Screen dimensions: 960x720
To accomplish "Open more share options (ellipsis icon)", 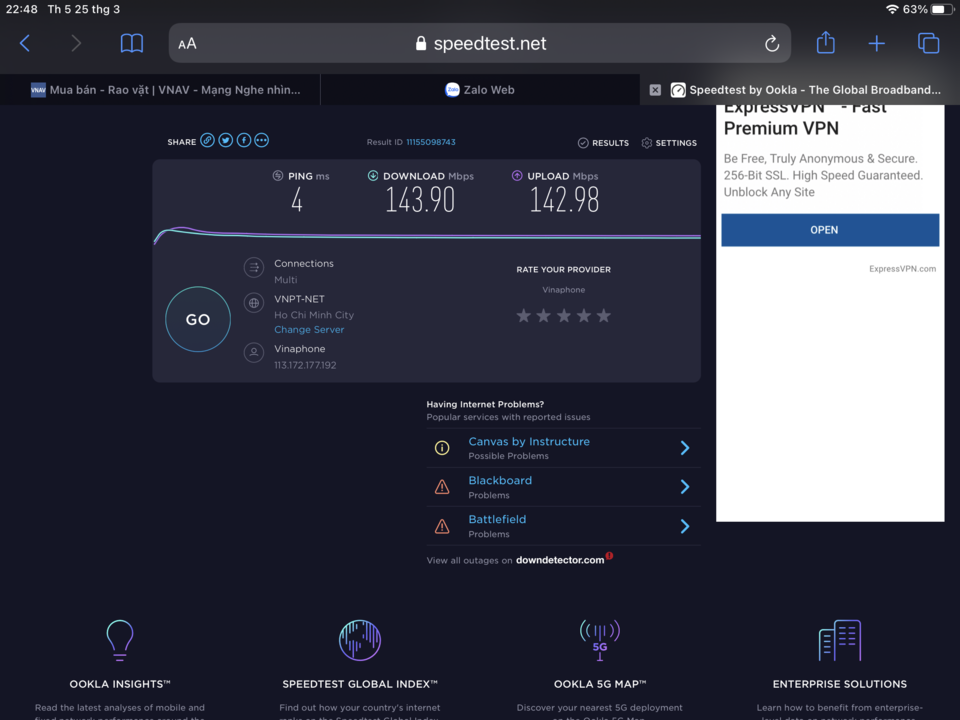I will (261, 141).
